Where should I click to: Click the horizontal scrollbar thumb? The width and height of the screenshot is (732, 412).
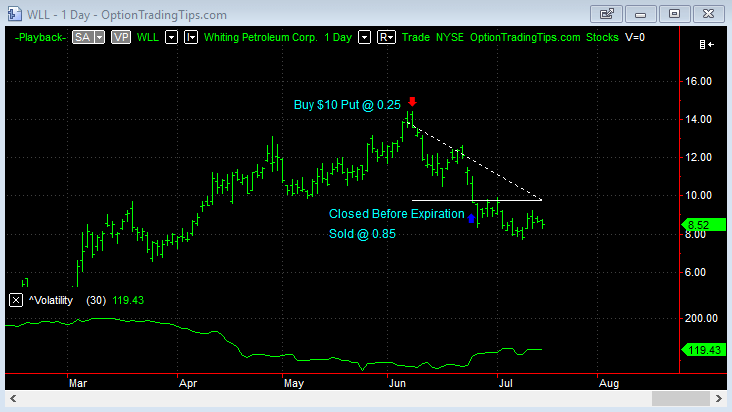[681, 398]
